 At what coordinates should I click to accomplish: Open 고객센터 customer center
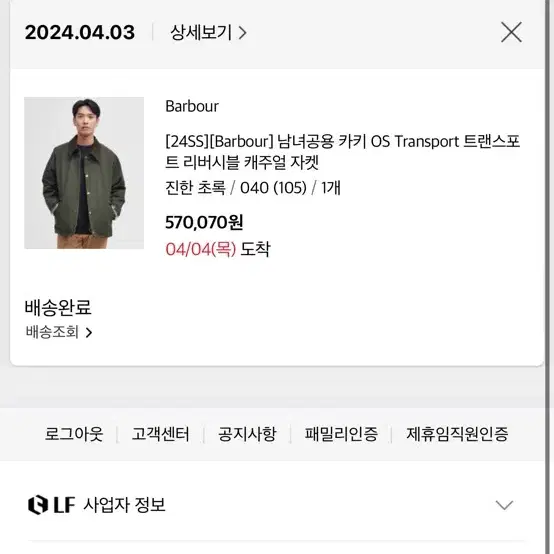[161, 434]
